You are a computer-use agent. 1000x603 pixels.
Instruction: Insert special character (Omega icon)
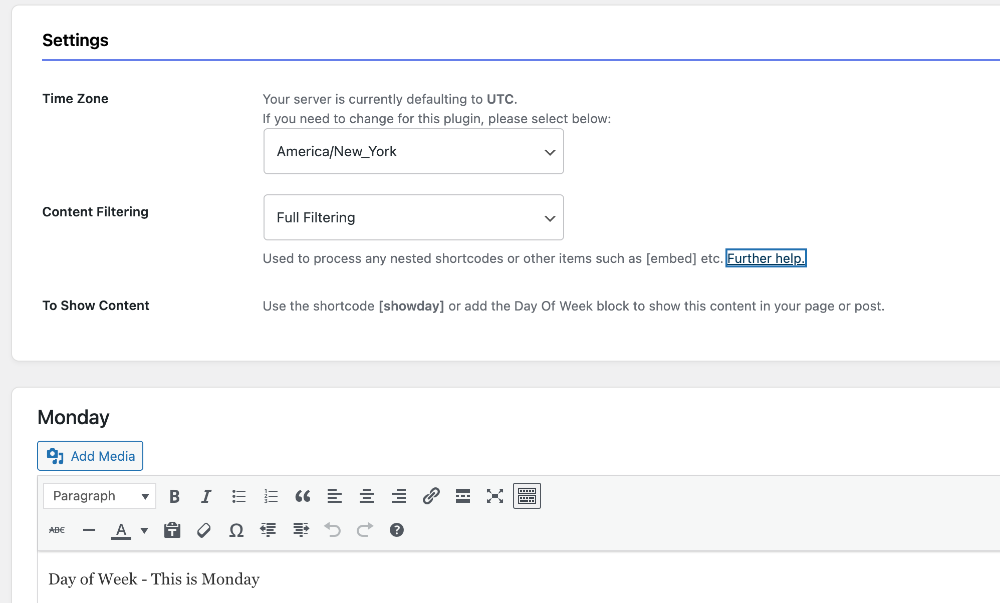236,530
